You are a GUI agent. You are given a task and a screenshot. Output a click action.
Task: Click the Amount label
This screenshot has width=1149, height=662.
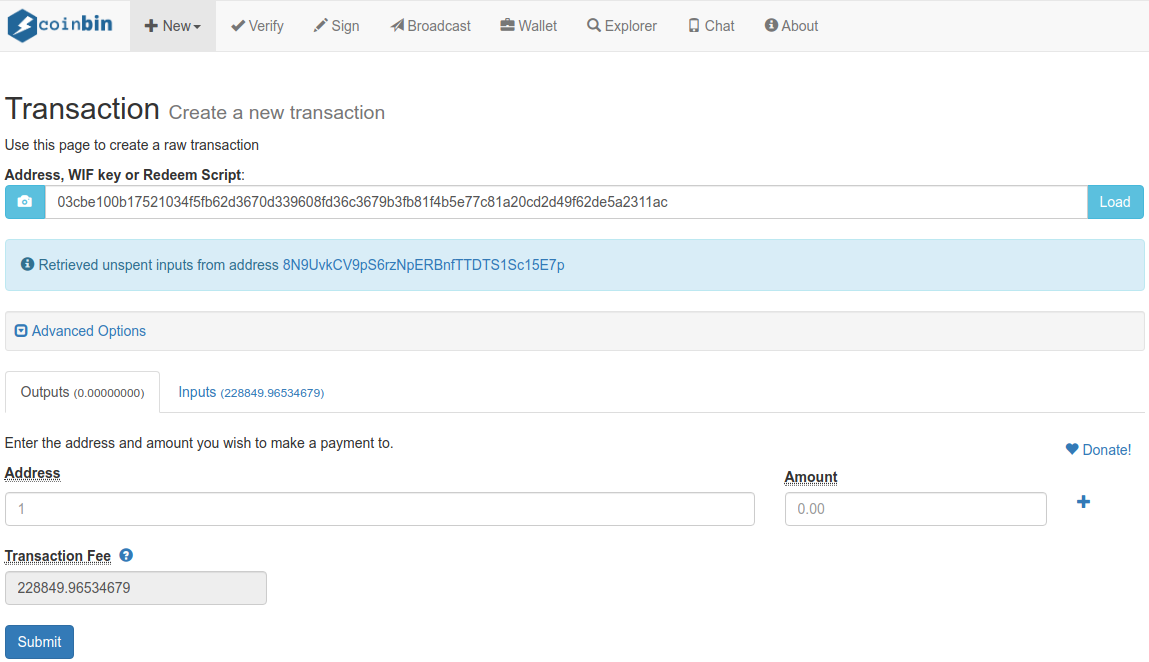click(810, 477)
